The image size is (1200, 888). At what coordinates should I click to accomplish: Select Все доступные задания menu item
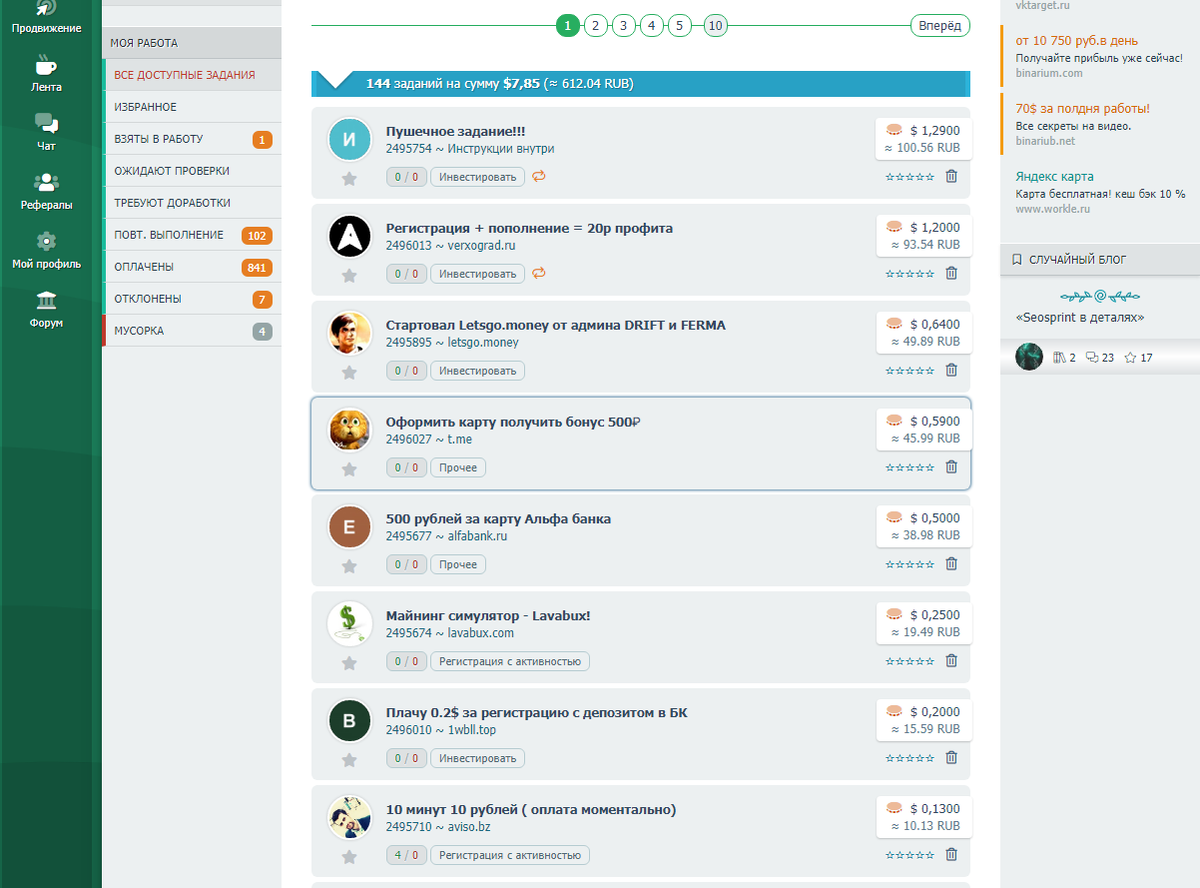(x=192, y=75)
